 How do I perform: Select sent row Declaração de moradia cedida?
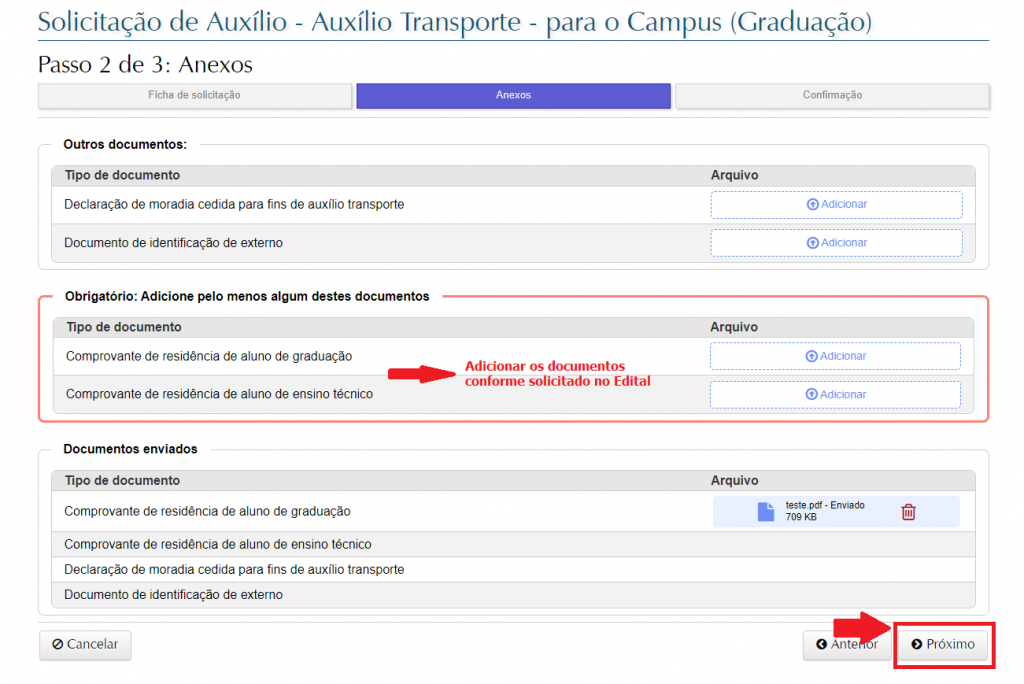[234, 569]
